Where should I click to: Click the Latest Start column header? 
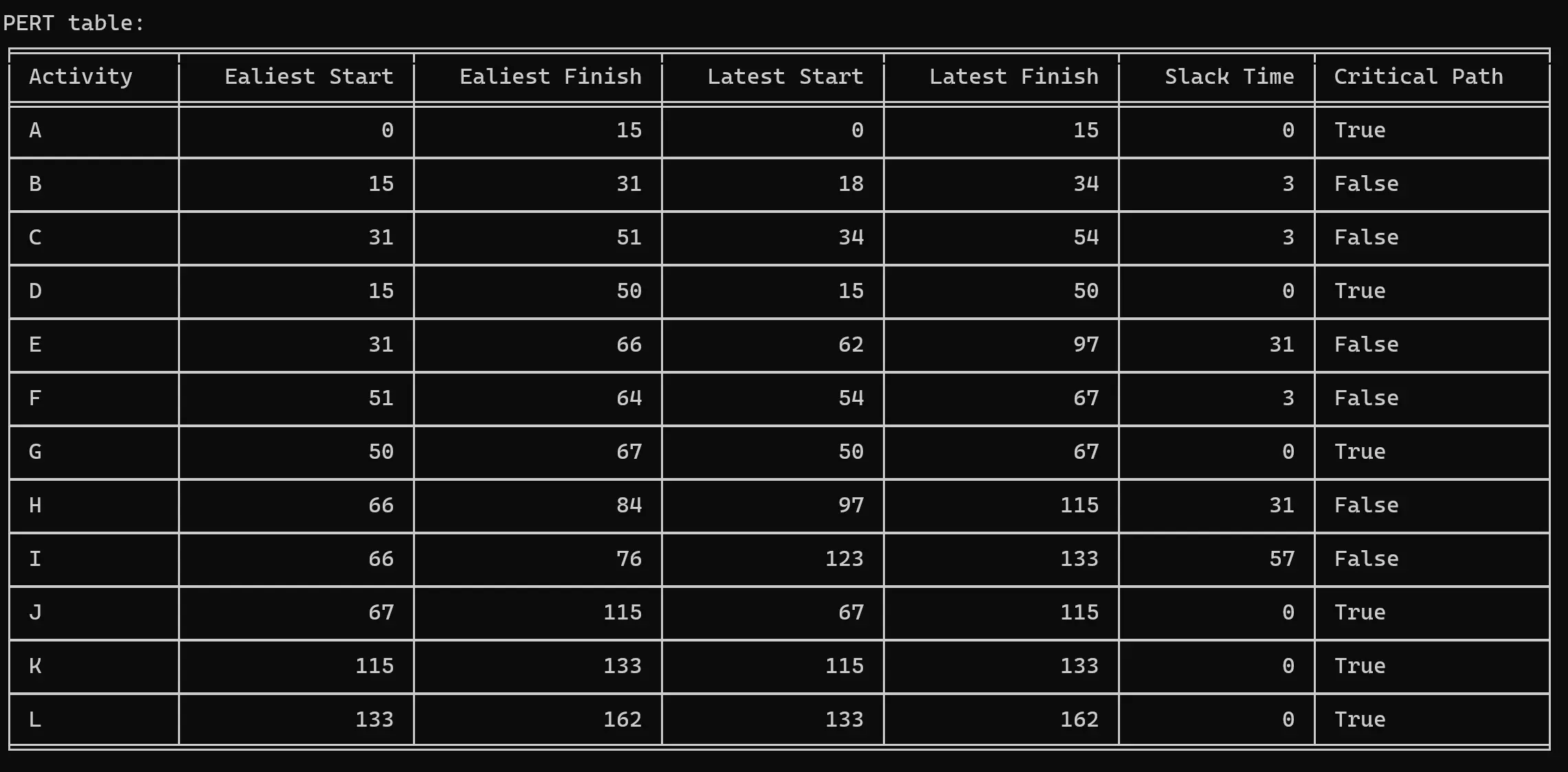pyautogui.click(x=785, y=77)
